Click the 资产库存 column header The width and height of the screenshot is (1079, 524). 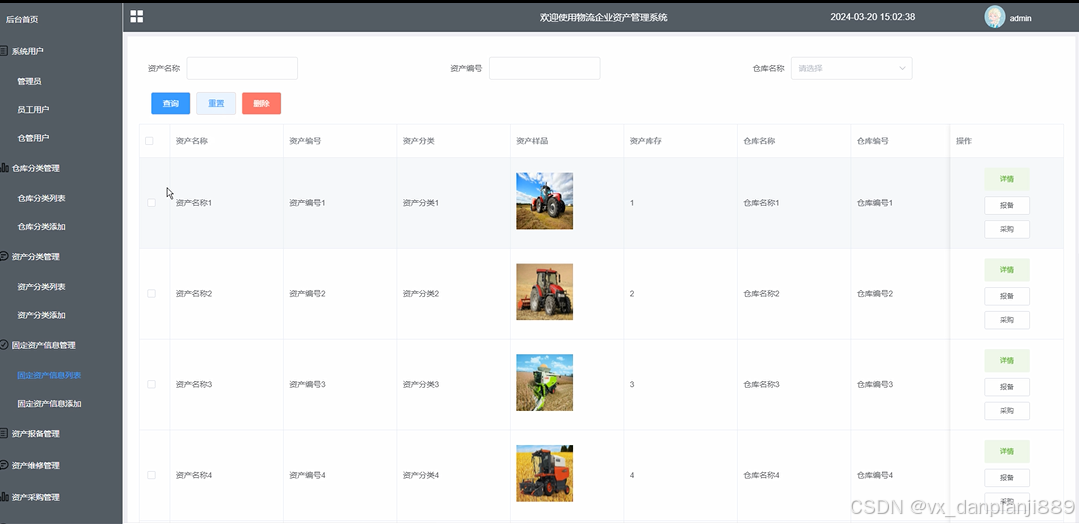[x=645, y=141]
